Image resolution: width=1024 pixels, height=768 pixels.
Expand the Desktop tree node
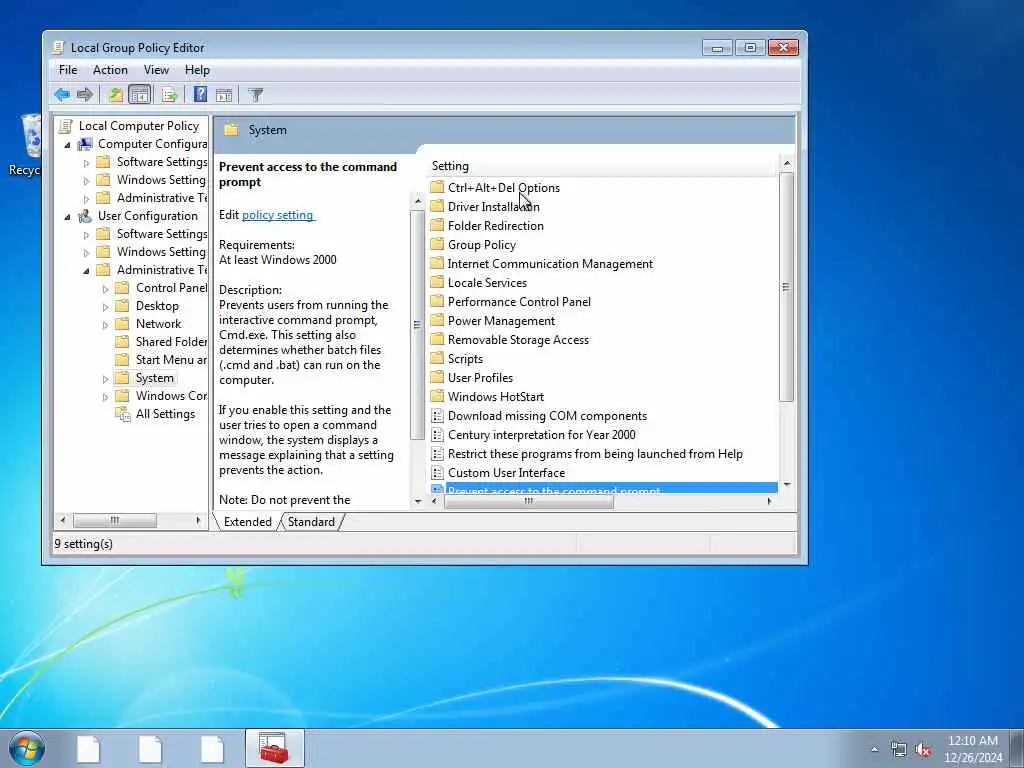[105, 306]
